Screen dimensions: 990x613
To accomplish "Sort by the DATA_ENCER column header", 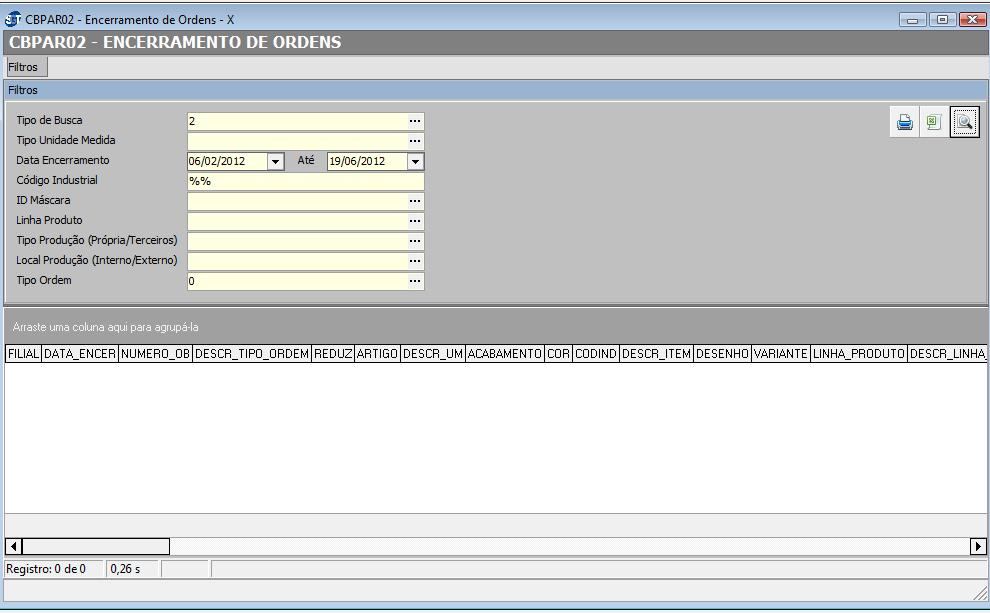I will coord(80,354).
